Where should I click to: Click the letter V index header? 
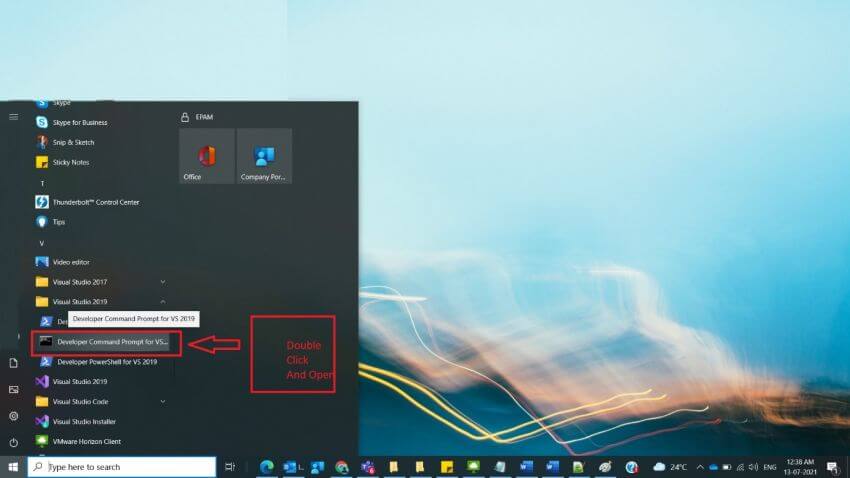point(42,243)
